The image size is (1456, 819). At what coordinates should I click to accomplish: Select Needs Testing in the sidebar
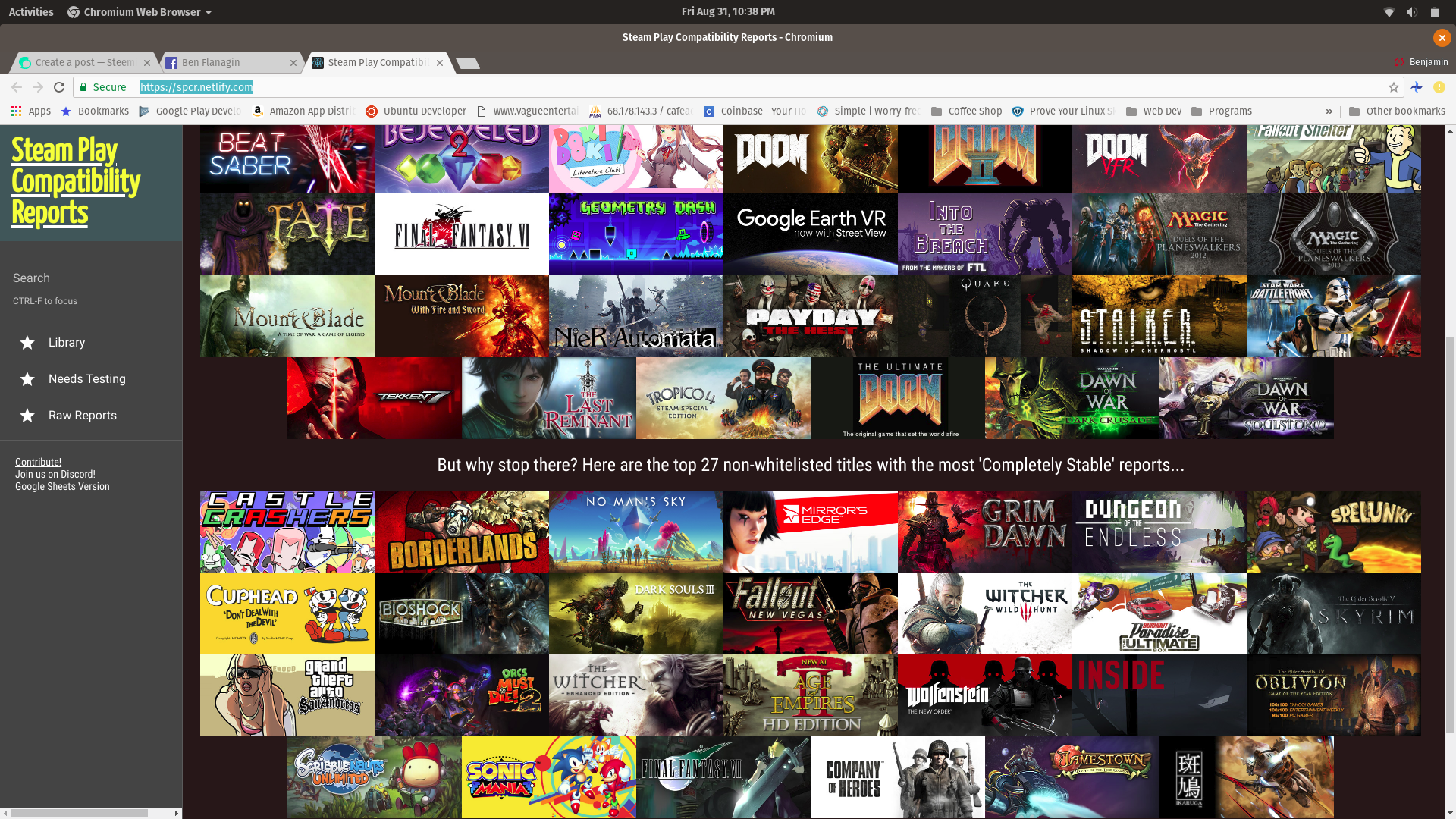(86, 379)
